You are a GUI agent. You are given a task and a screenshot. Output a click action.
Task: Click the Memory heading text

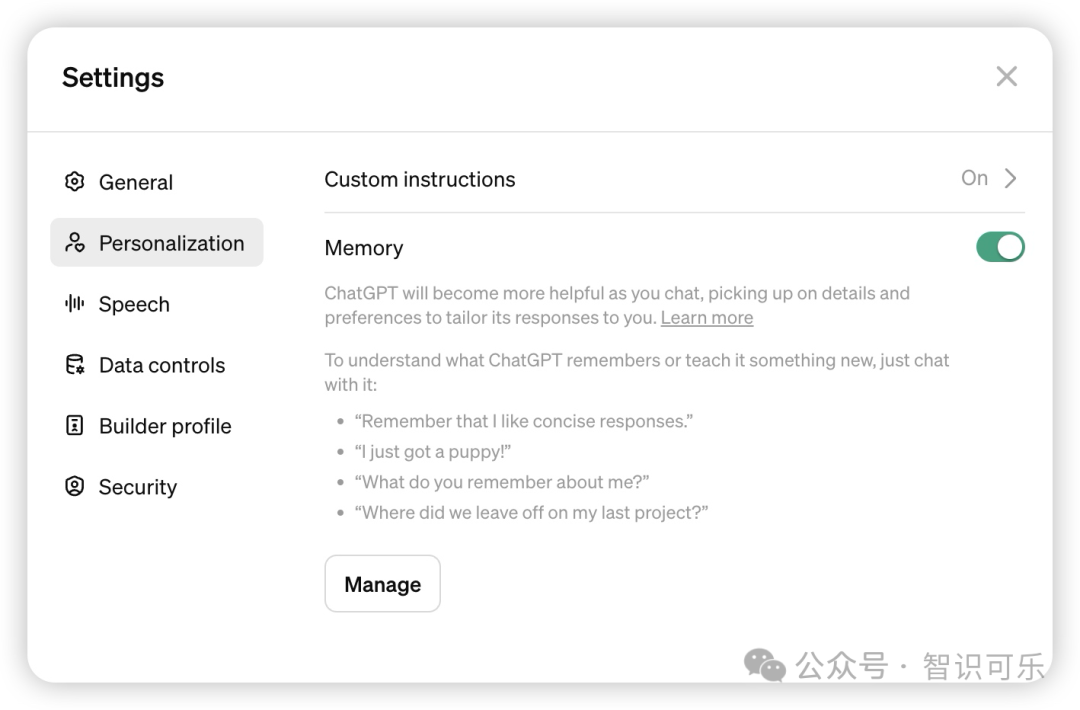(x=364, y=248)
